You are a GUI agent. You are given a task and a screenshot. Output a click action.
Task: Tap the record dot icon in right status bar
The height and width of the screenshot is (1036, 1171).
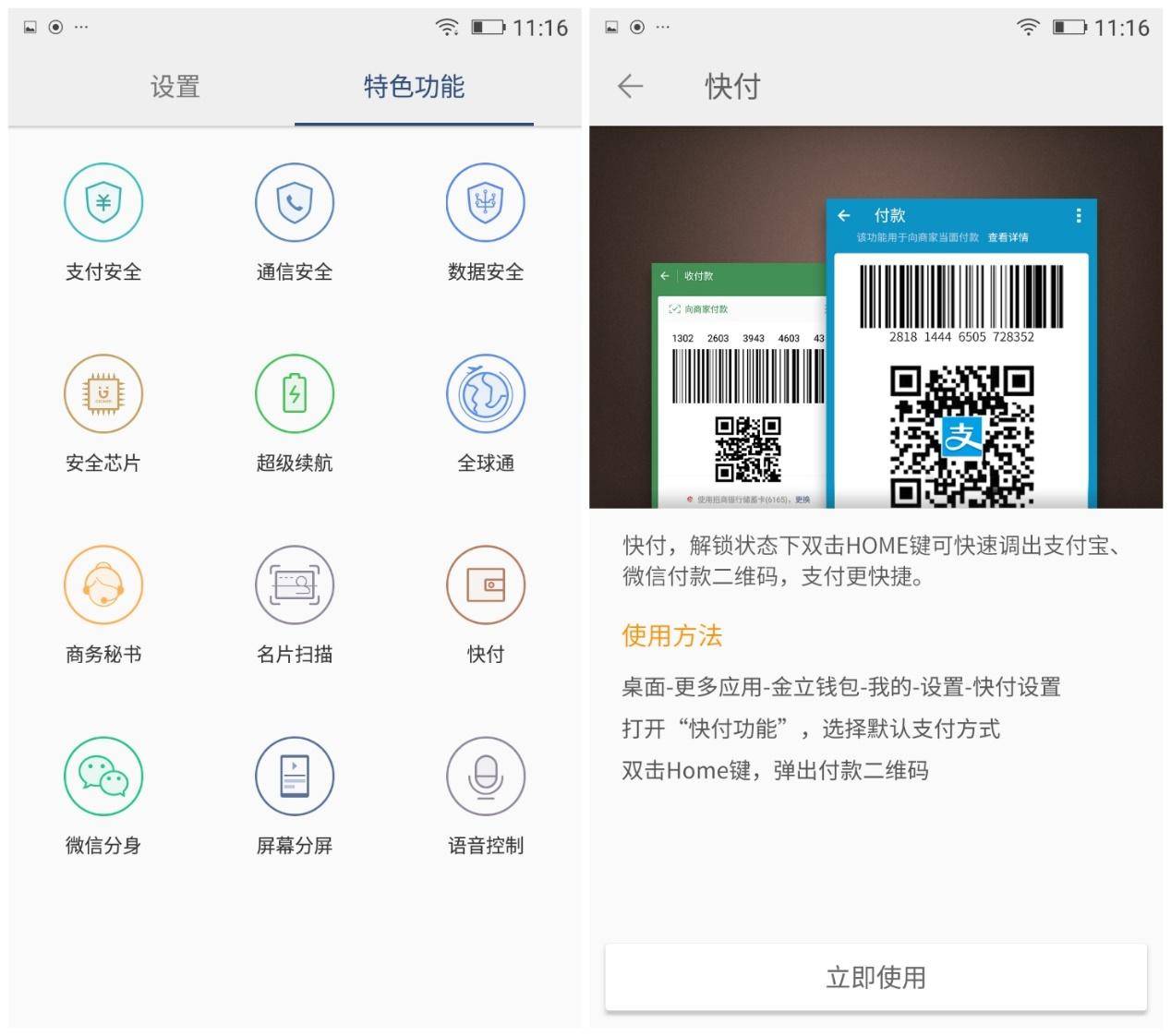coord(637,27)
